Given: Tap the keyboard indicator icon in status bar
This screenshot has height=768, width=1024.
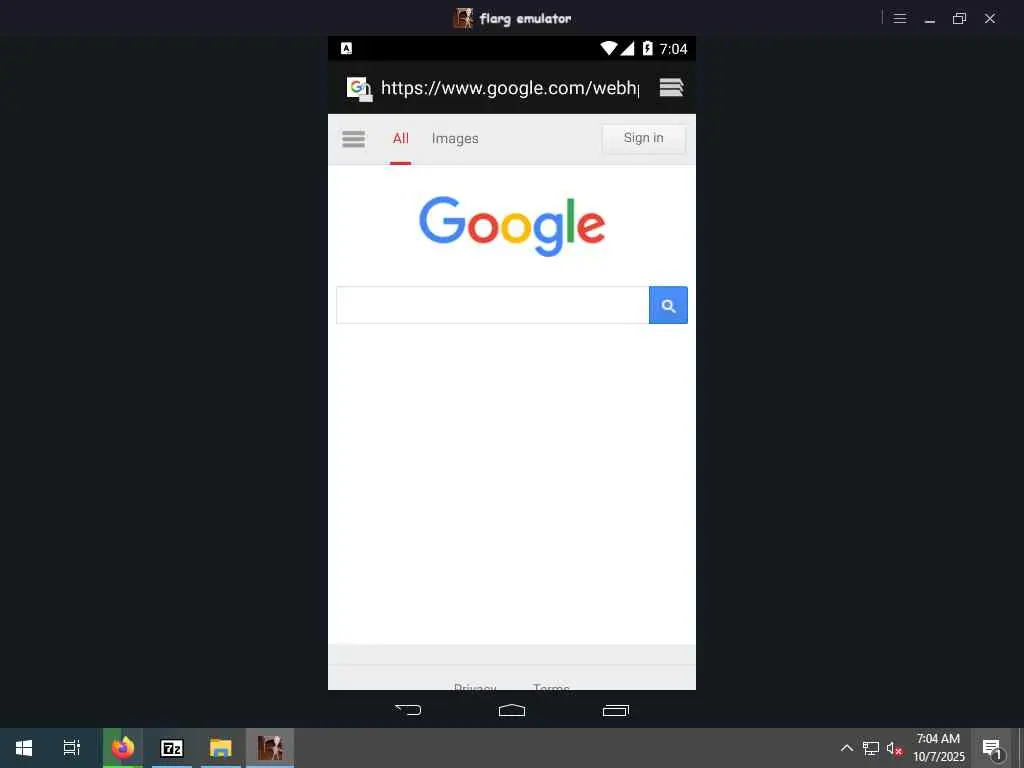Looking at the screenshot, I should (x=347, y=48).
